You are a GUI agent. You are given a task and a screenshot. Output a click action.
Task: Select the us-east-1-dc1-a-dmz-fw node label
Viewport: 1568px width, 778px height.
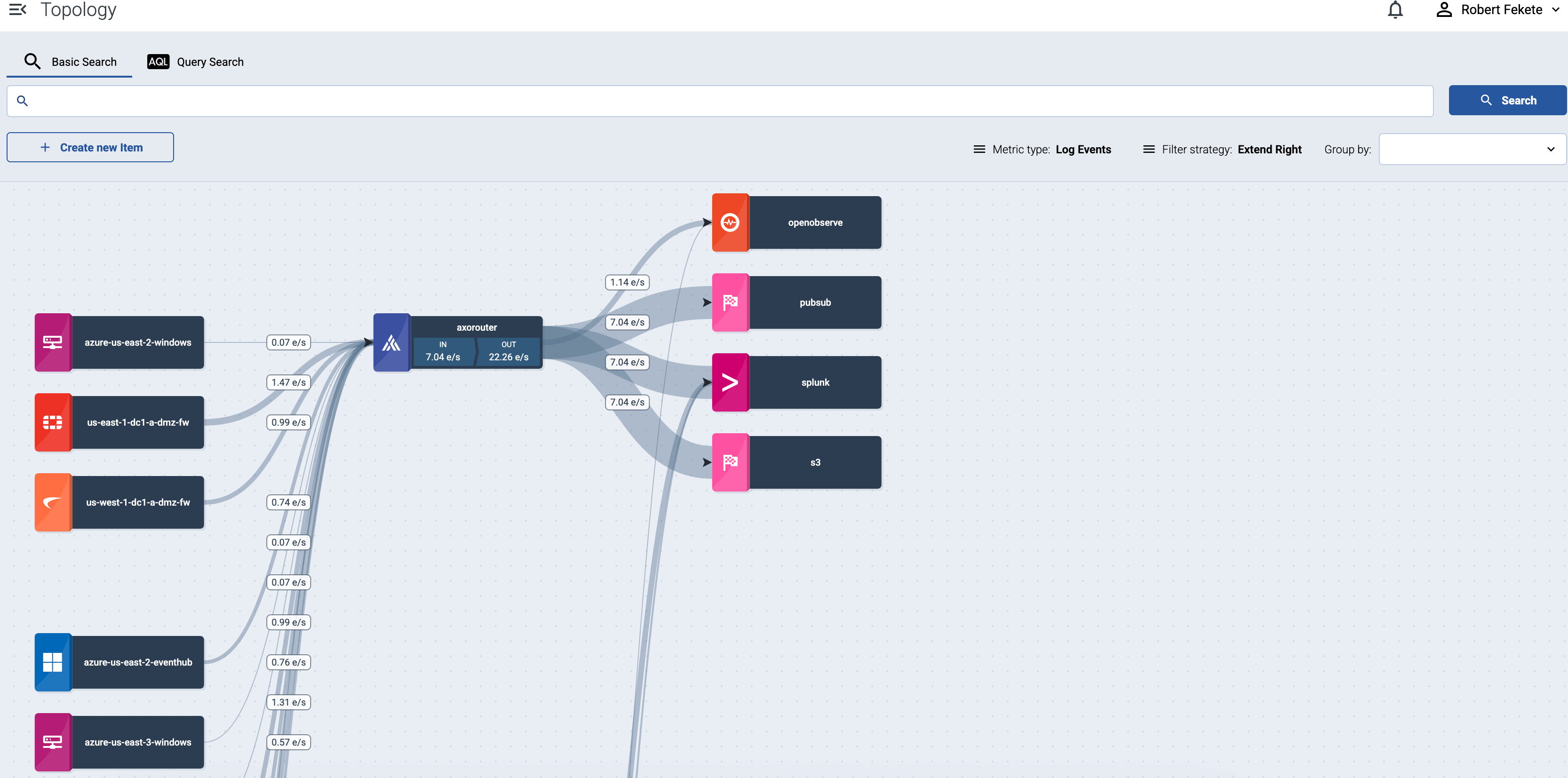point(138,422)
